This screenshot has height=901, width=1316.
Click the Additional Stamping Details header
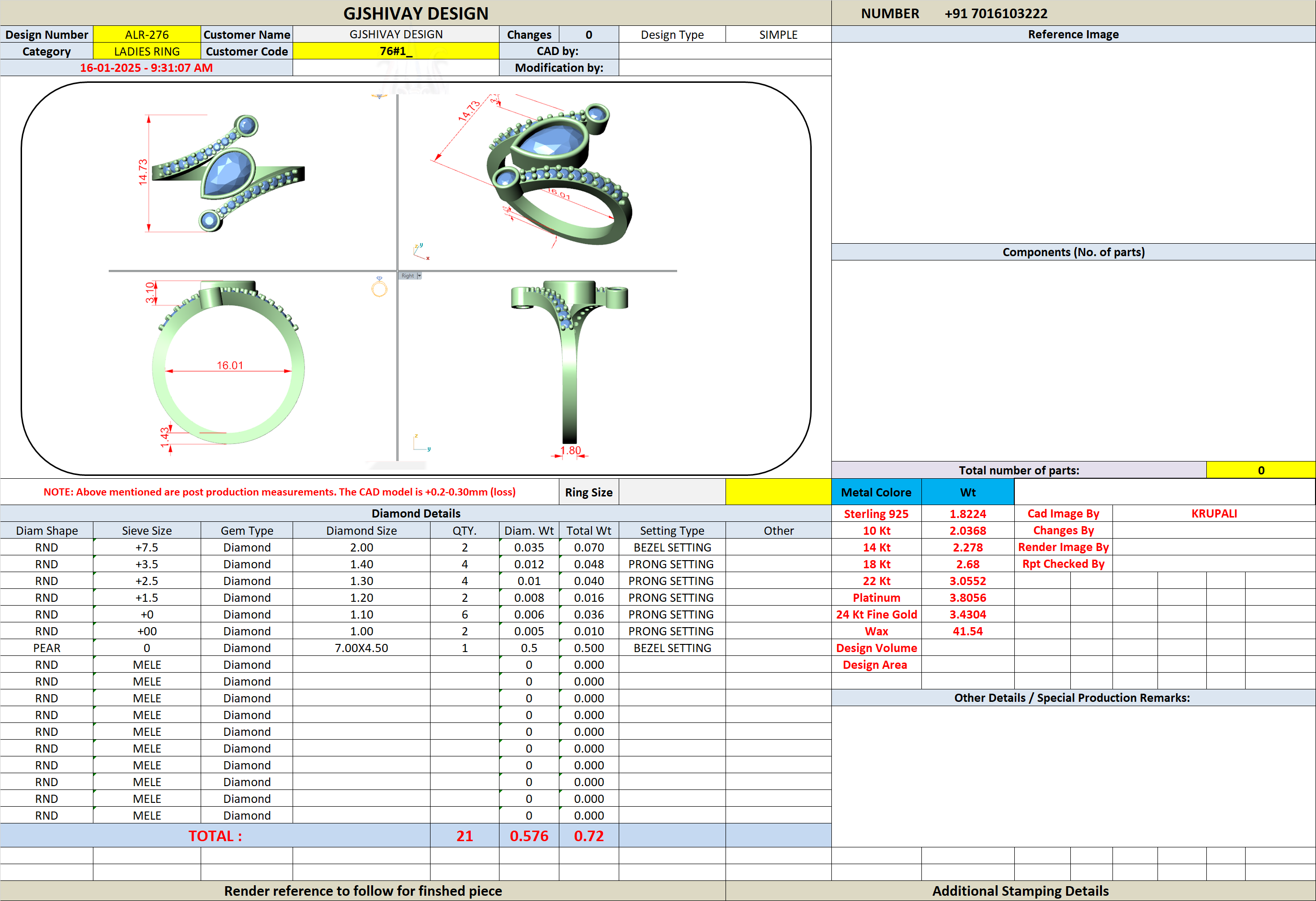click(1021, 891)
